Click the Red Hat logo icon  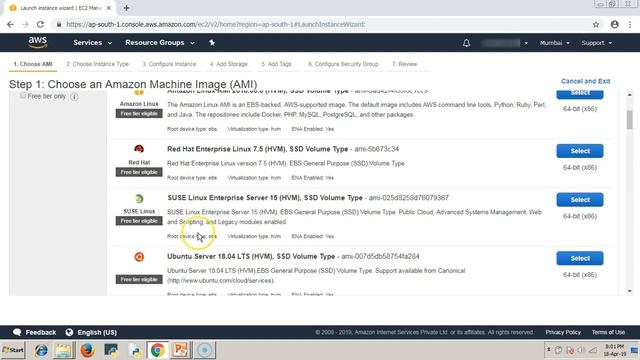(139, 149)
